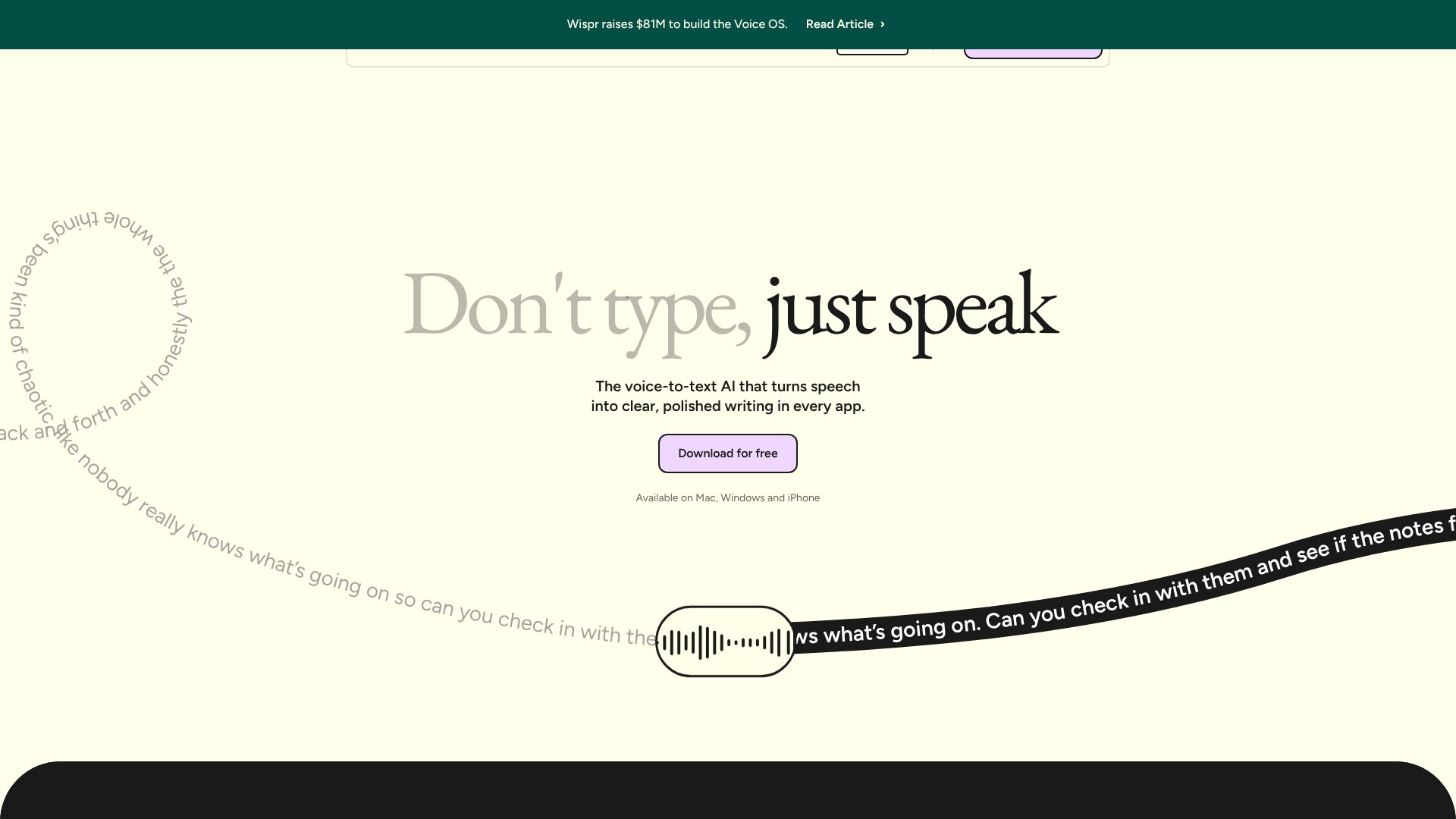Click the navbar vertical divider line

[933, 52]
